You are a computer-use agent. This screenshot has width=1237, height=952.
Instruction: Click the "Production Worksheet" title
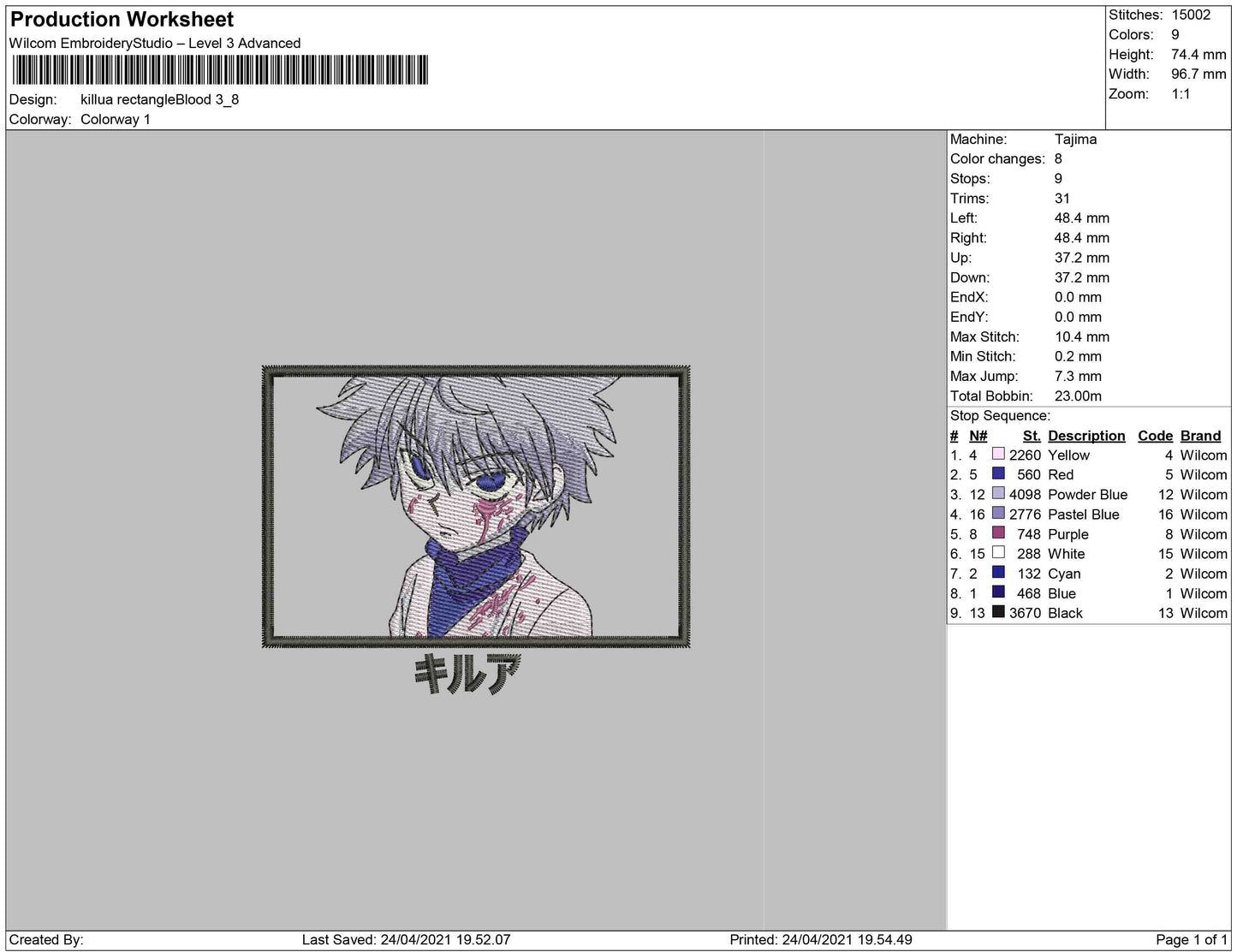(x=122, y=20)
